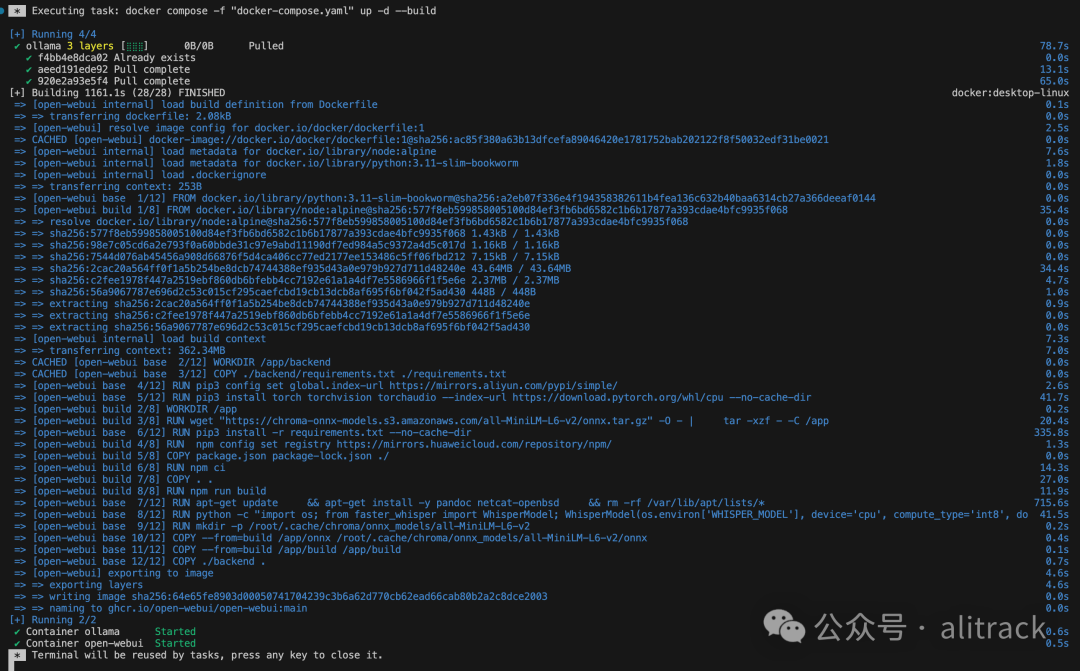1080x671 pixels.
Task: Click the "transferring context: 362.34MB" line
Action: (120, 350)
